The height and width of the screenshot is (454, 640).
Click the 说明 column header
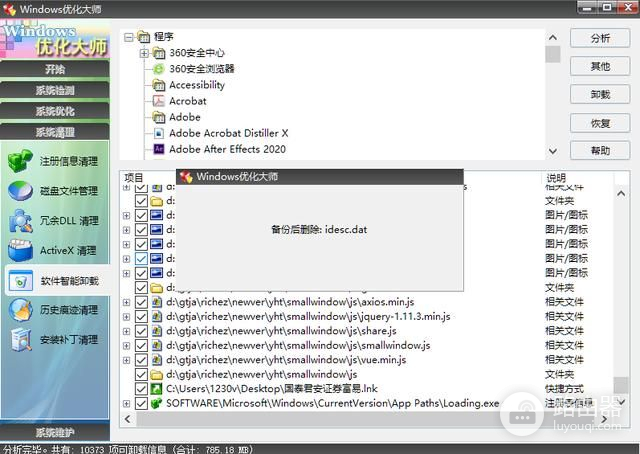click(556, 178)
